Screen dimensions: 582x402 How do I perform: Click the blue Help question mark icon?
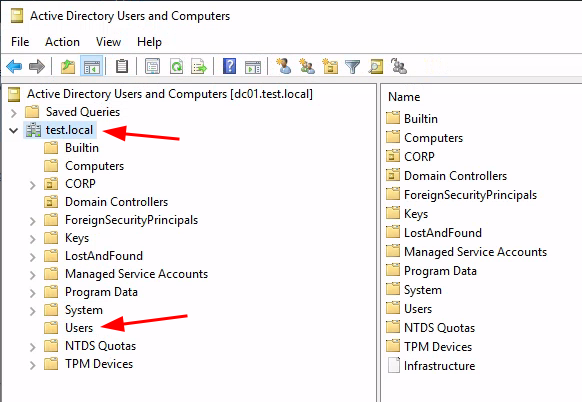point(229,67)
